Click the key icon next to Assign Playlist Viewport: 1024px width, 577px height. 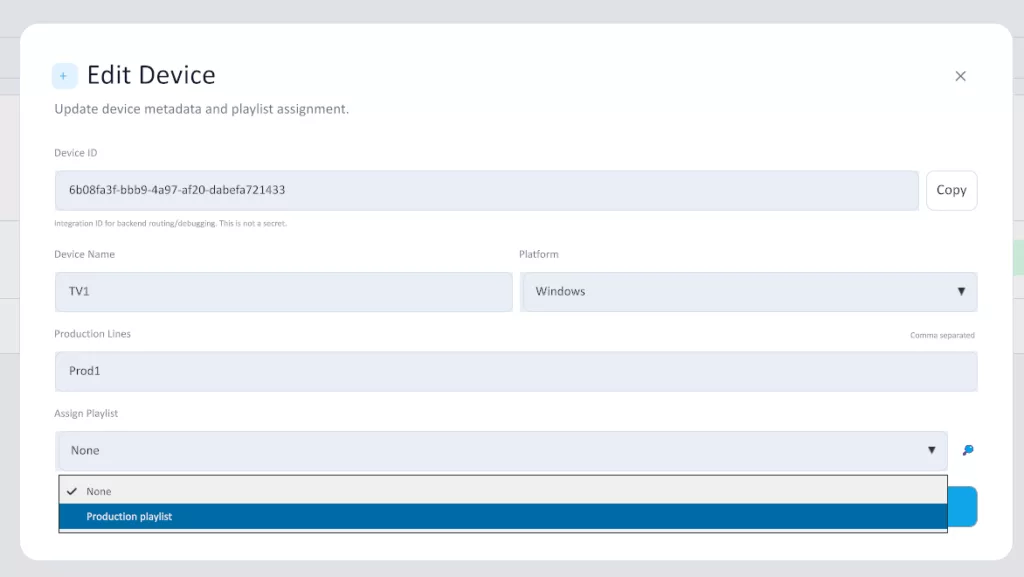968,450
